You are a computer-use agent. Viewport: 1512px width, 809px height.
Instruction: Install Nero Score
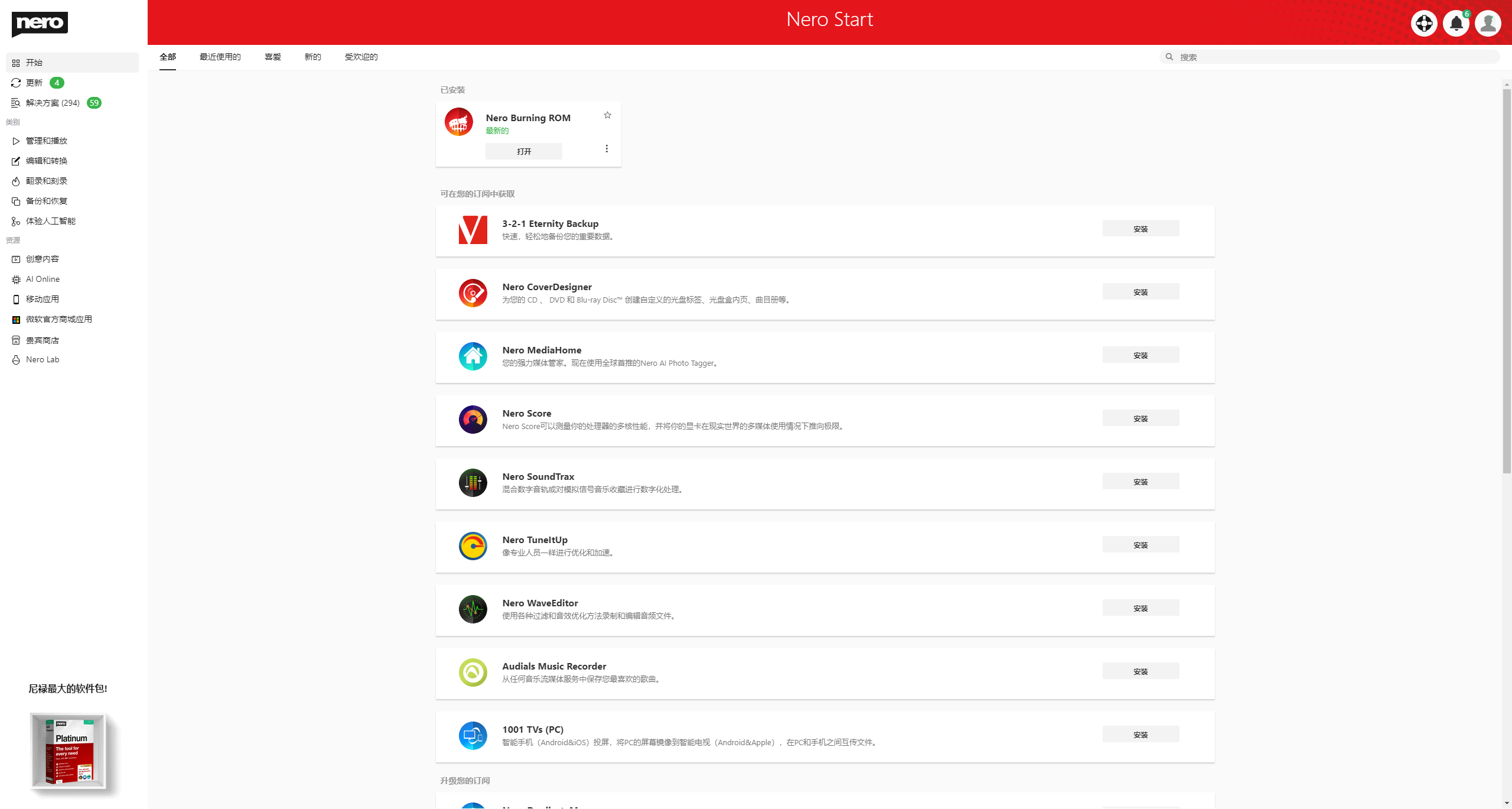(x=1140, y=418)
